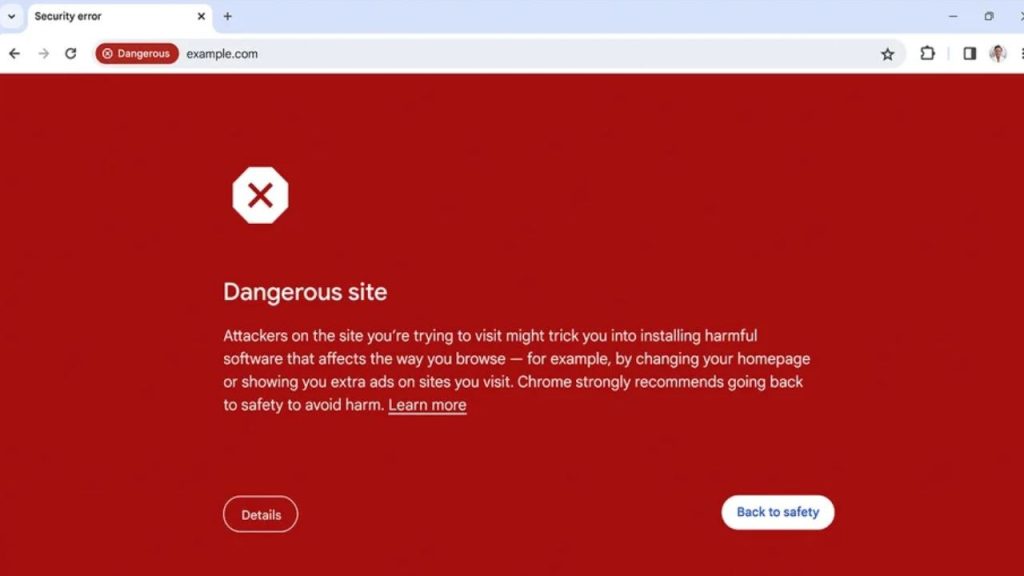Open the side panel icon

click(970, 54)
